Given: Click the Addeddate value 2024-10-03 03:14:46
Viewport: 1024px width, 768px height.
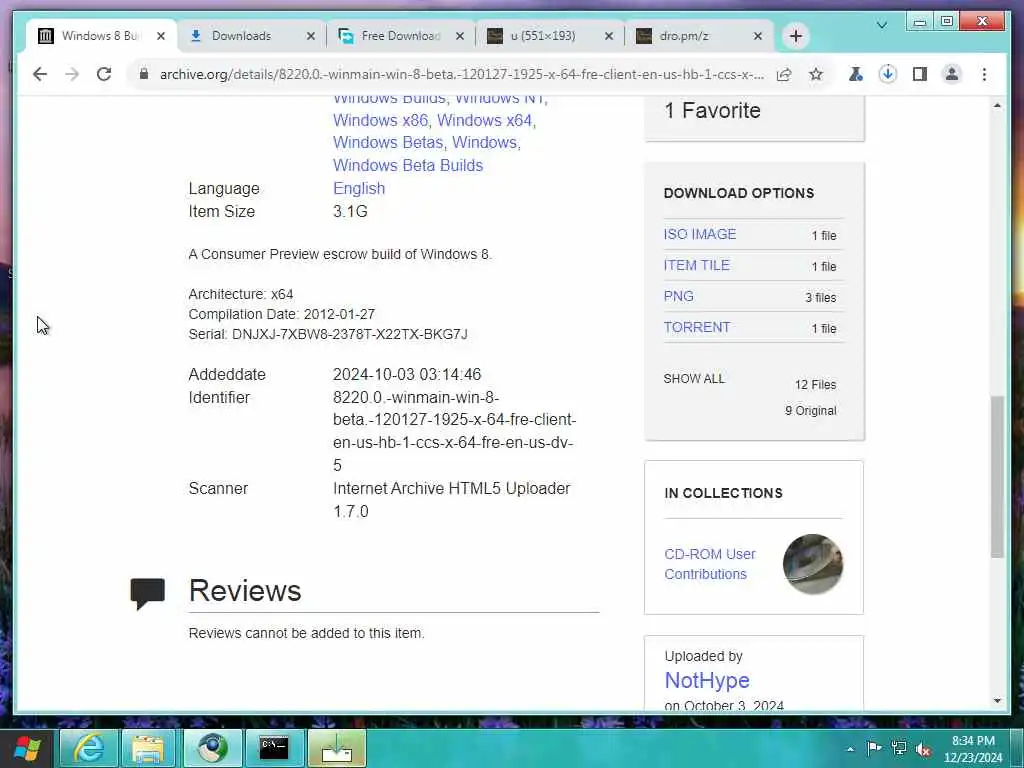Looking at the screenshot, I should coord(407,374).
